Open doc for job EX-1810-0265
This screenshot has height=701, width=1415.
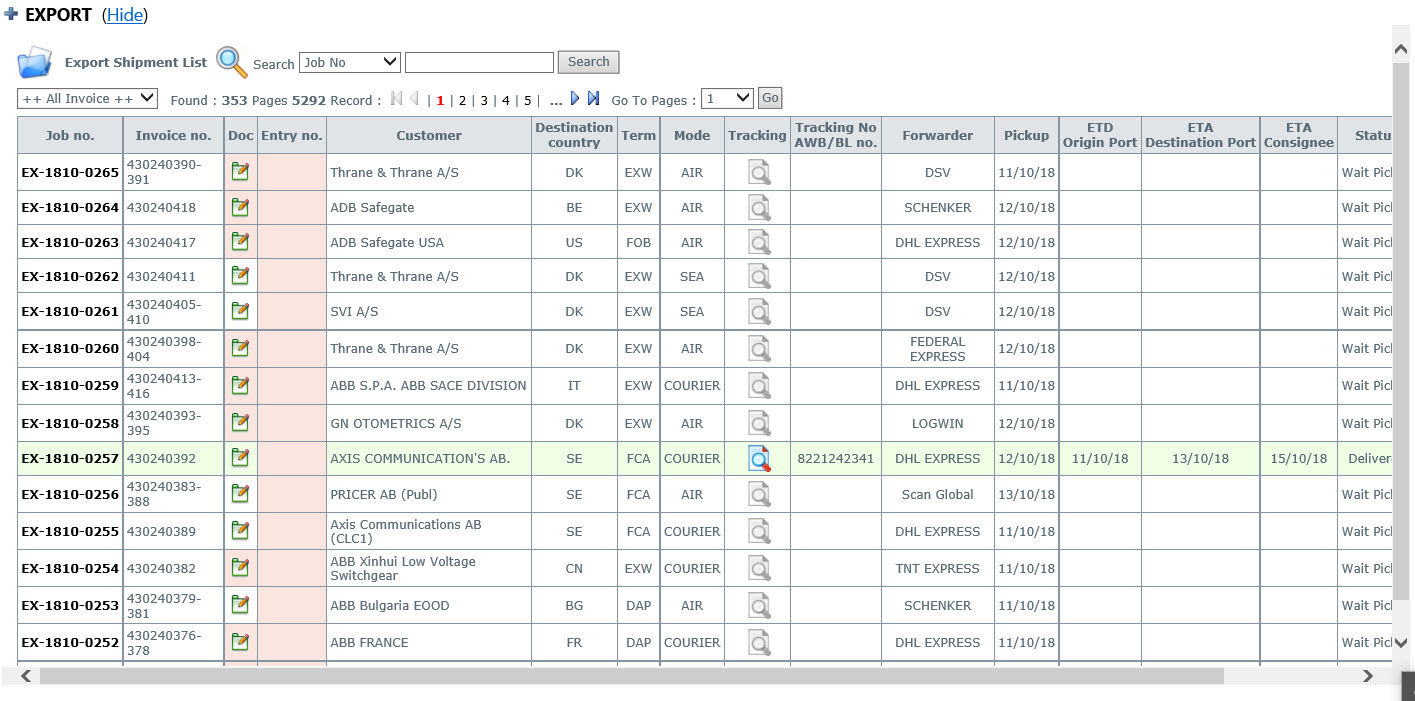tap(240, 171)
